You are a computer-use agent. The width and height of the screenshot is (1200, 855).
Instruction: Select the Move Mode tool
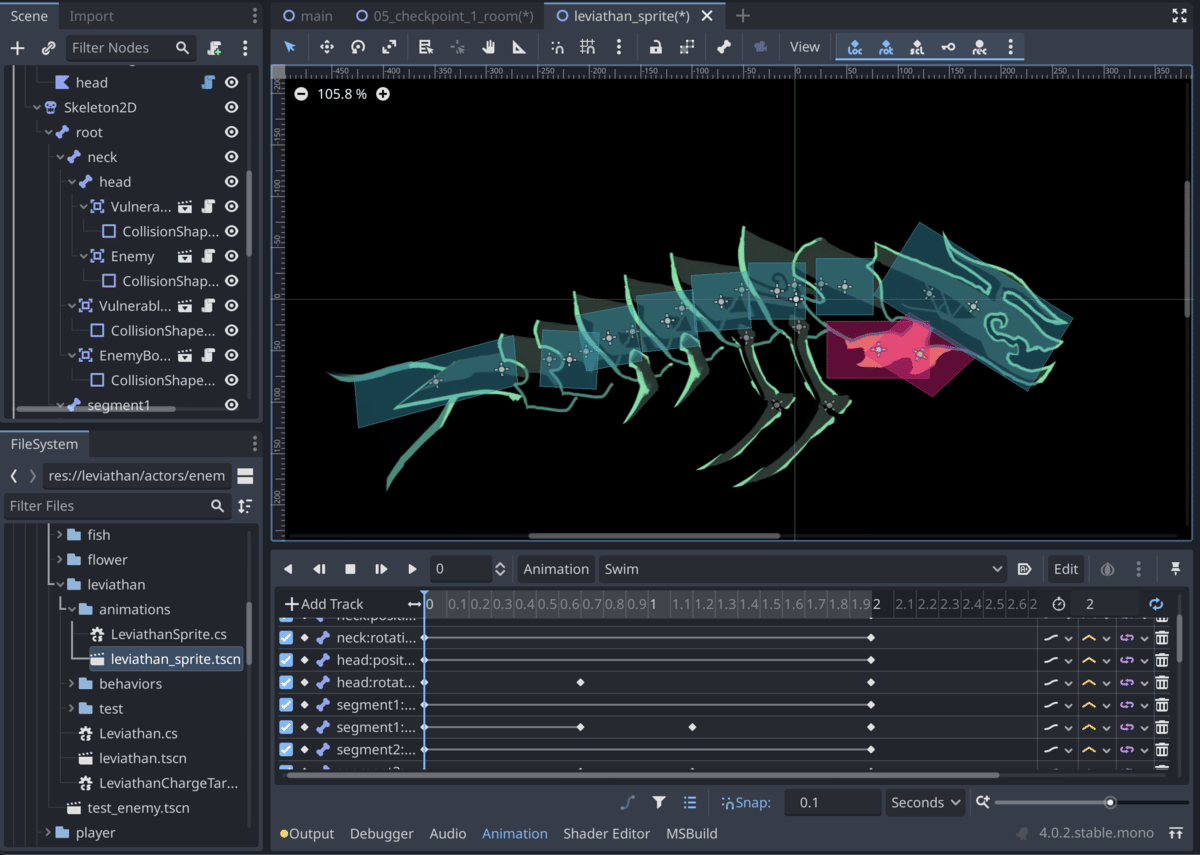tap(326, 47)
